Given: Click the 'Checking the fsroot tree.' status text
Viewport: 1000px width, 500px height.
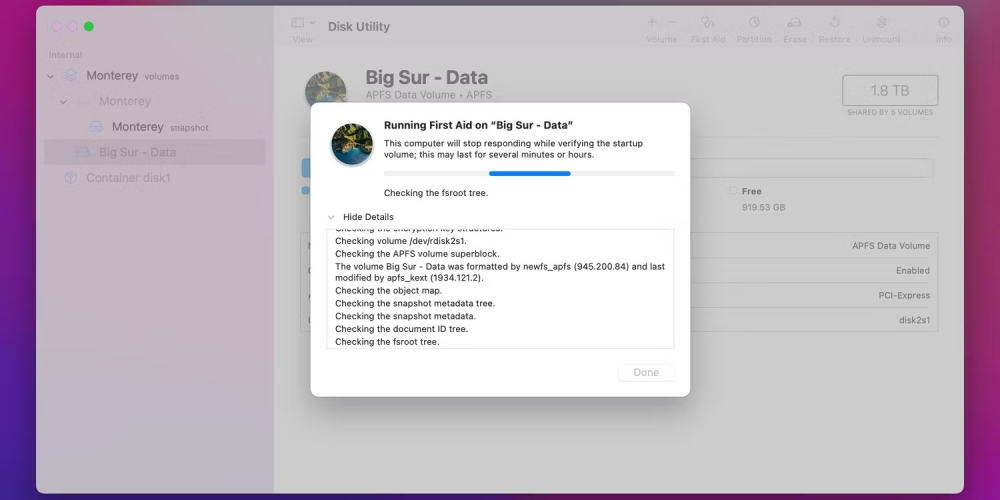Looking at the screenshot, I should (436, 193).
